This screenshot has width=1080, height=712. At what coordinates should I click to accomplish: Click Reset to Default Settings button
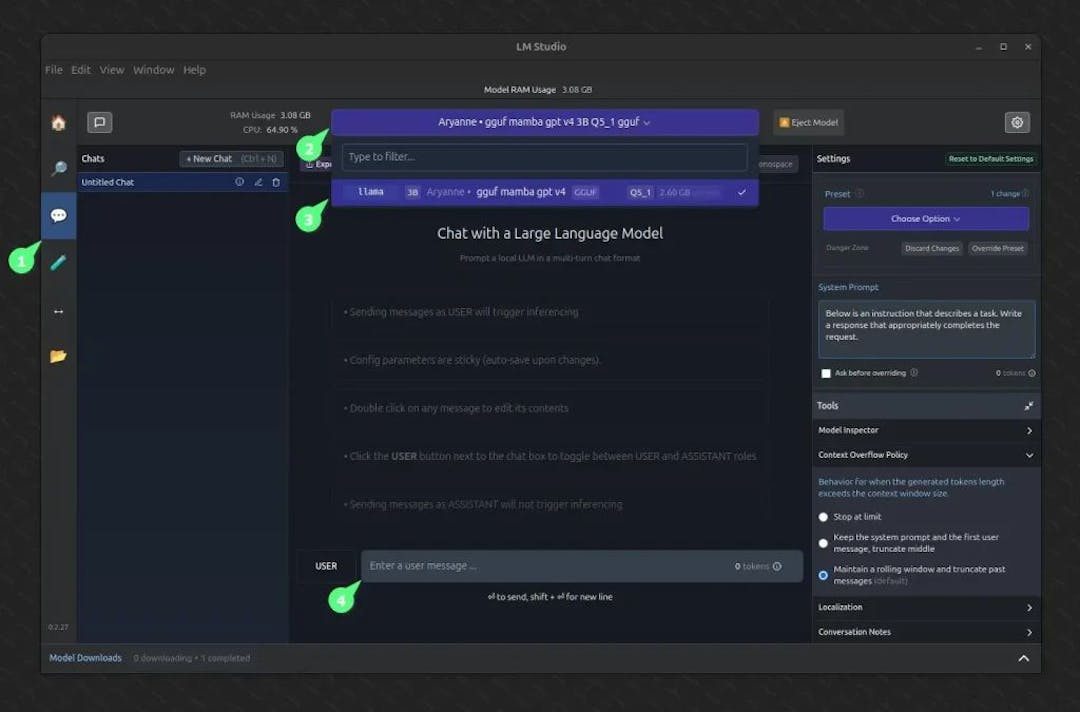pos(990,159)
